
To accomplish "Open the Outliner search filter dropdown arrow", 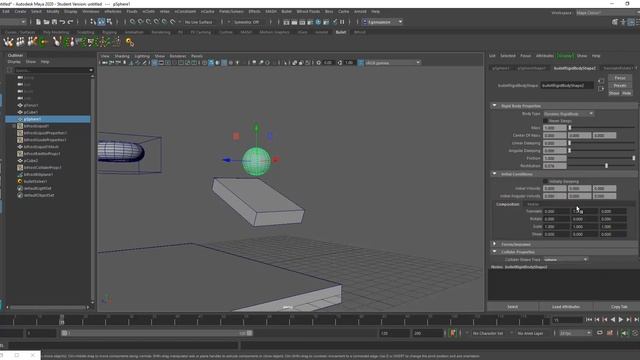I will coord(91,70).
